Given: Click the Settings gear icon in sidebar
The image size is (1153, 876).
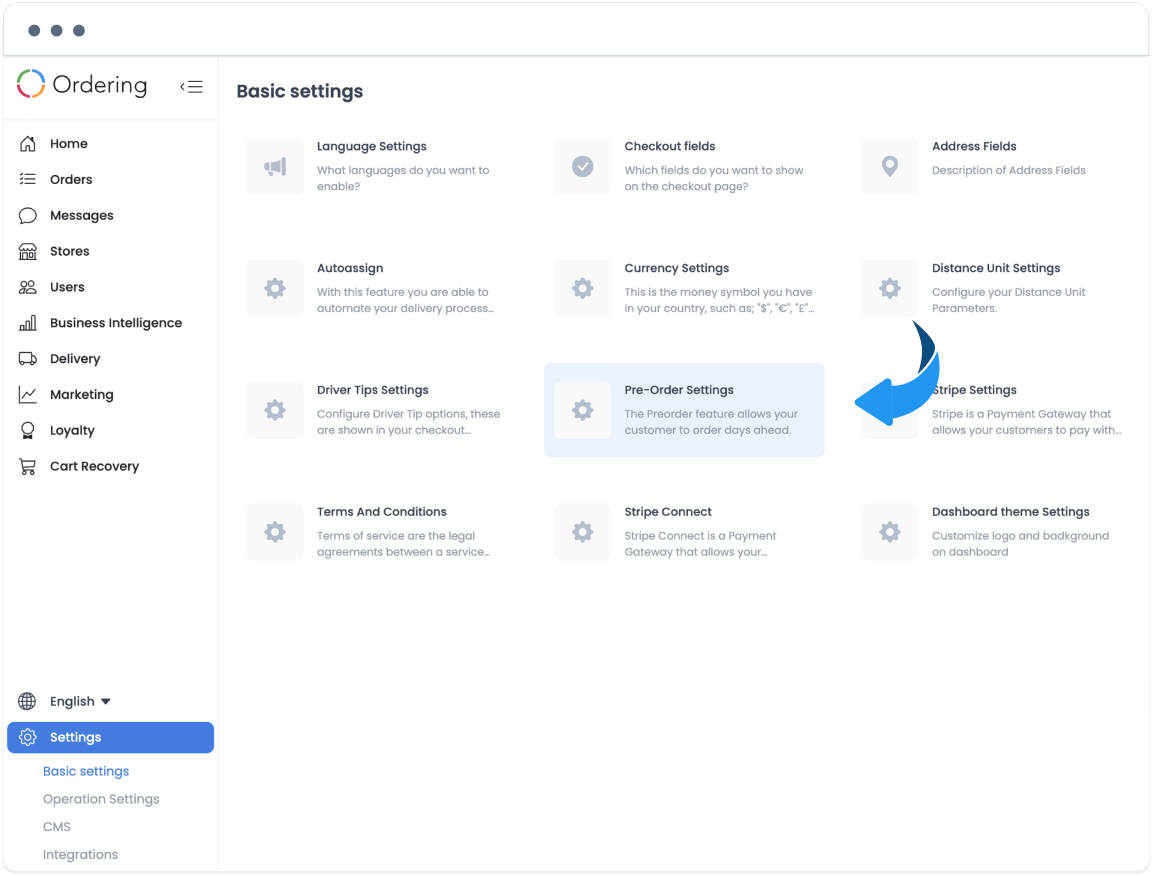Looking at the screenshot, I should (28, 737).
